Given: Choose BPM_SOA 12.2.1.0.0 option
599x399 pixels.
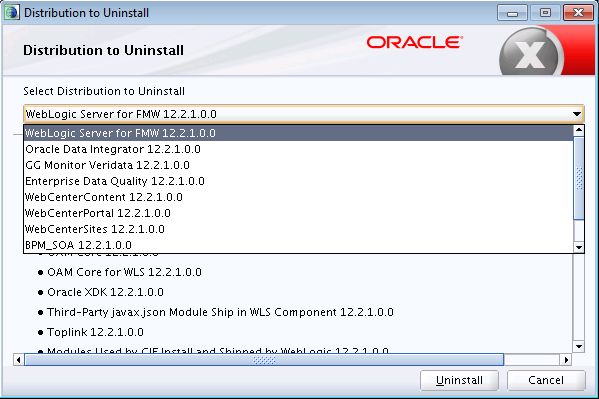Looking at the screenshot, I should (x=298, y=245).
